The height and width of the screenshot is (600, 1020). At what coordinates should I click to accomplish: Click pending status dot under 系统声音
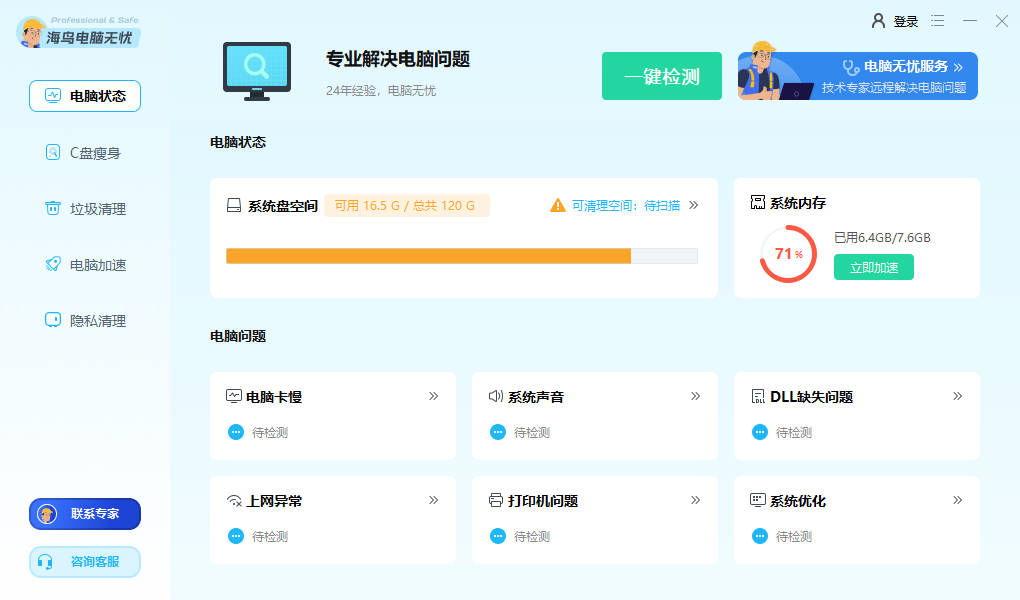click(x=498, y=432)
